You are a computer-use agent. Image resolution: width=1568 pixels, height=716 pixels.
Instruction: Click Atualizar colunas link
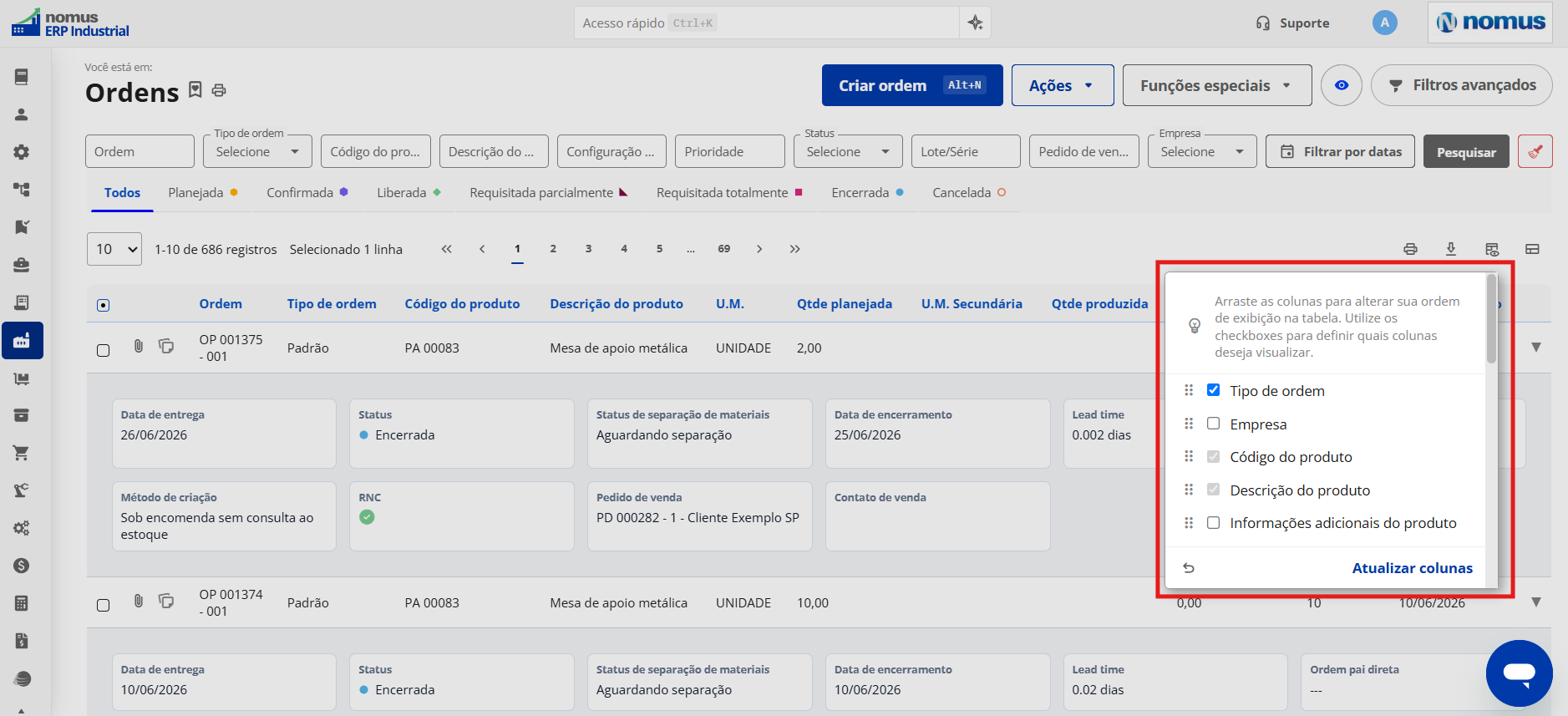(x=1412, y=568)
